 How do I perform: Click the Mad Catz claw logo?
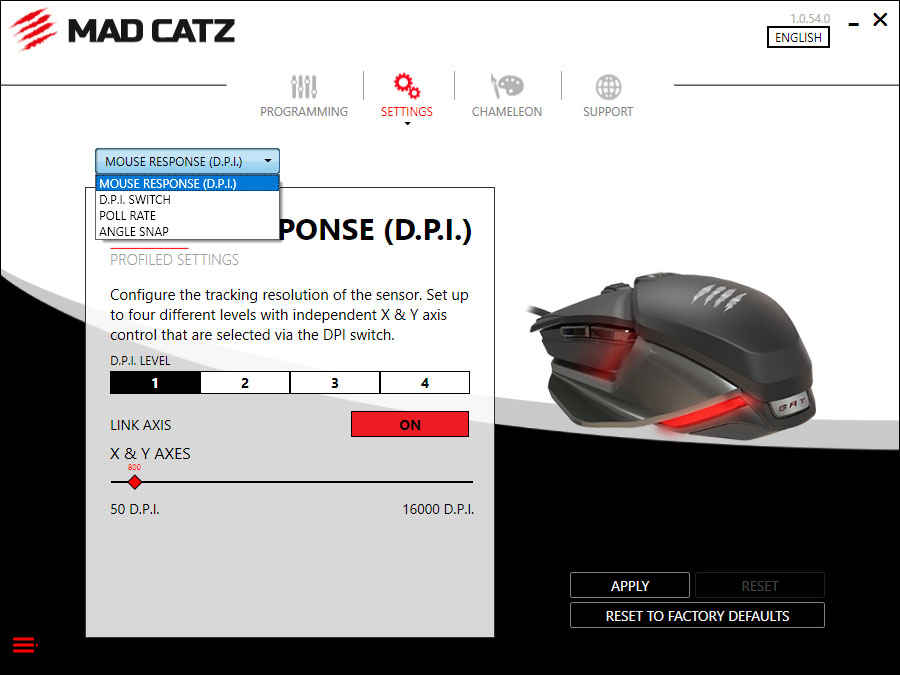pyautogui.click(x=33, y=29)
